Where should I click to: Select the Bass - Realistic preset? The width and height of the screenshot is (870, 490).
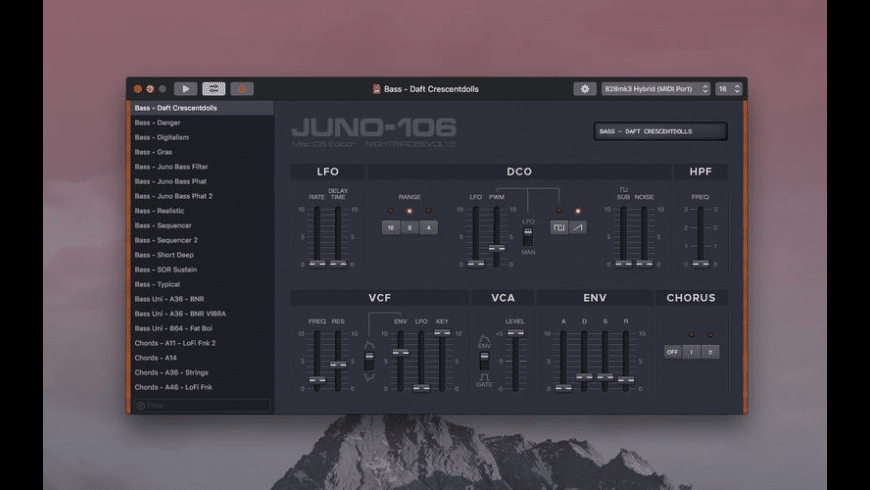(x=202, y=211)
